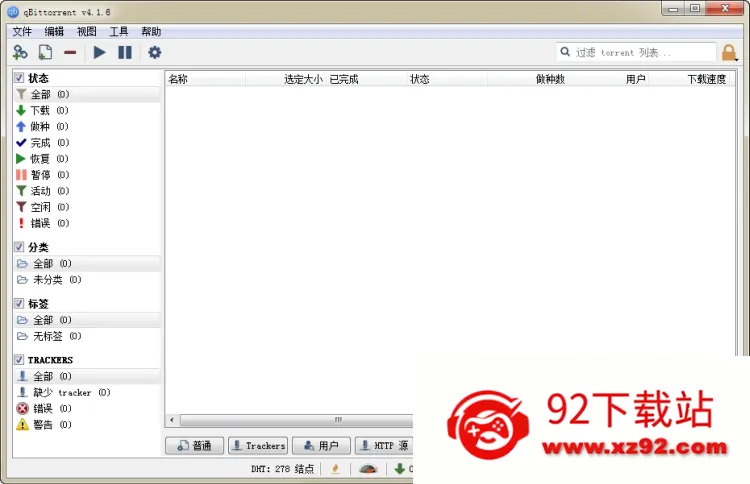Sort by the 用户 column header
Image resolution: width=750 pixels, height=484 pixels.
click(608, 79)
